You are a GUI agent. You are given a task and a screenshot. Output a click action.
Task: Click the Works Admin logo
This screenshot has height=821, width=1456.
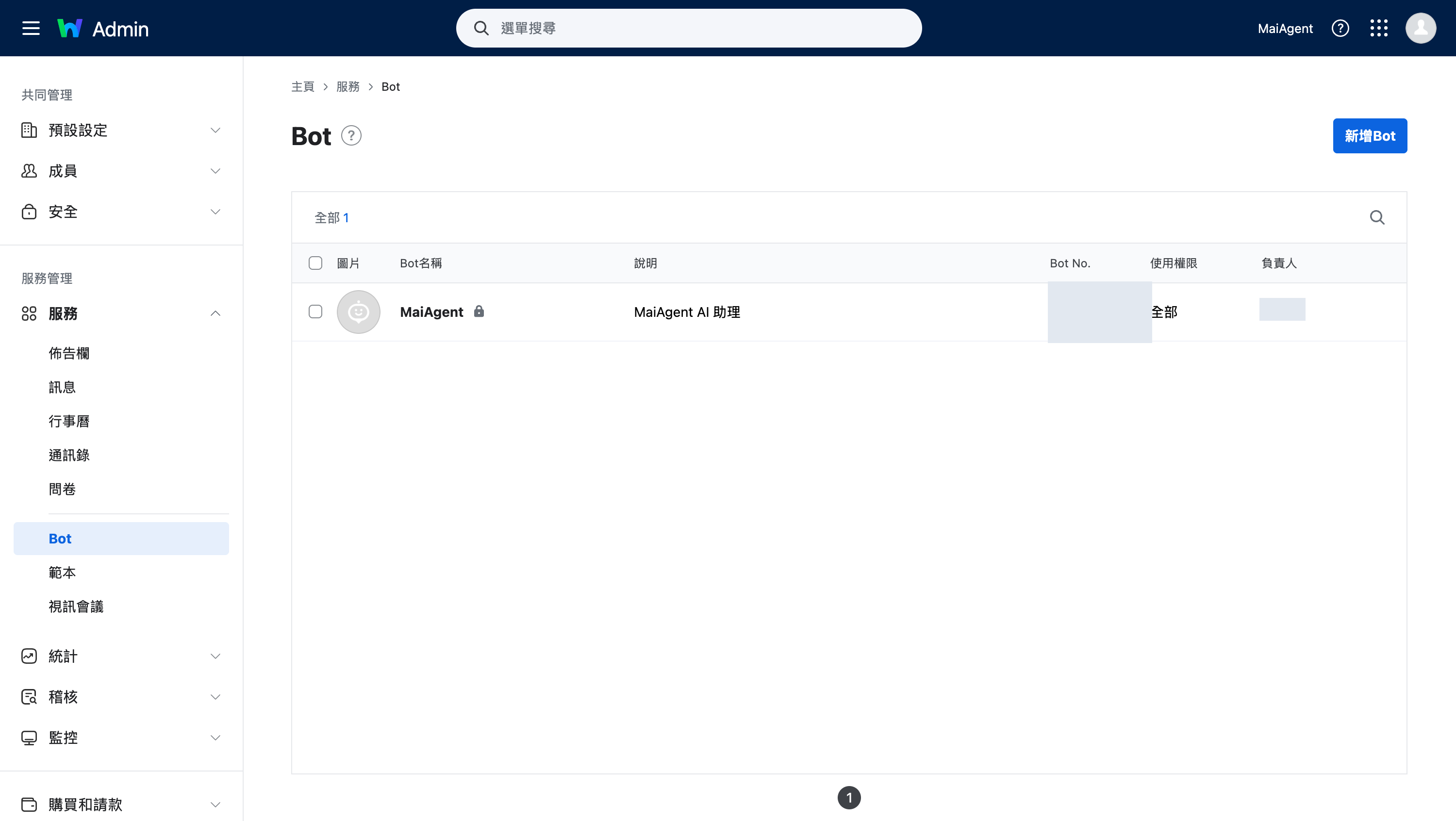[103, 28]
